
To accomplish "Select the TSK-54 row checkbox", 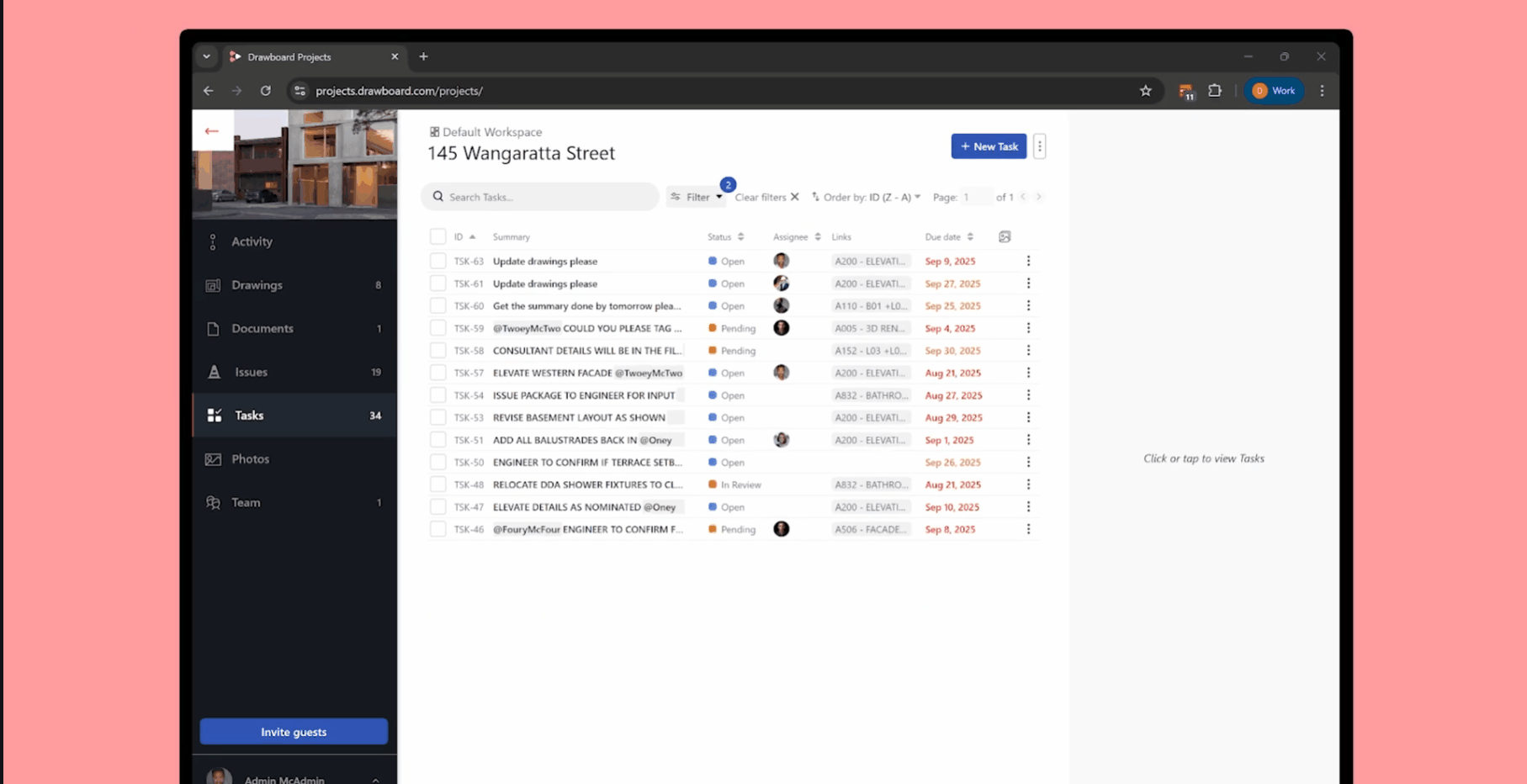I will point(437,395).
